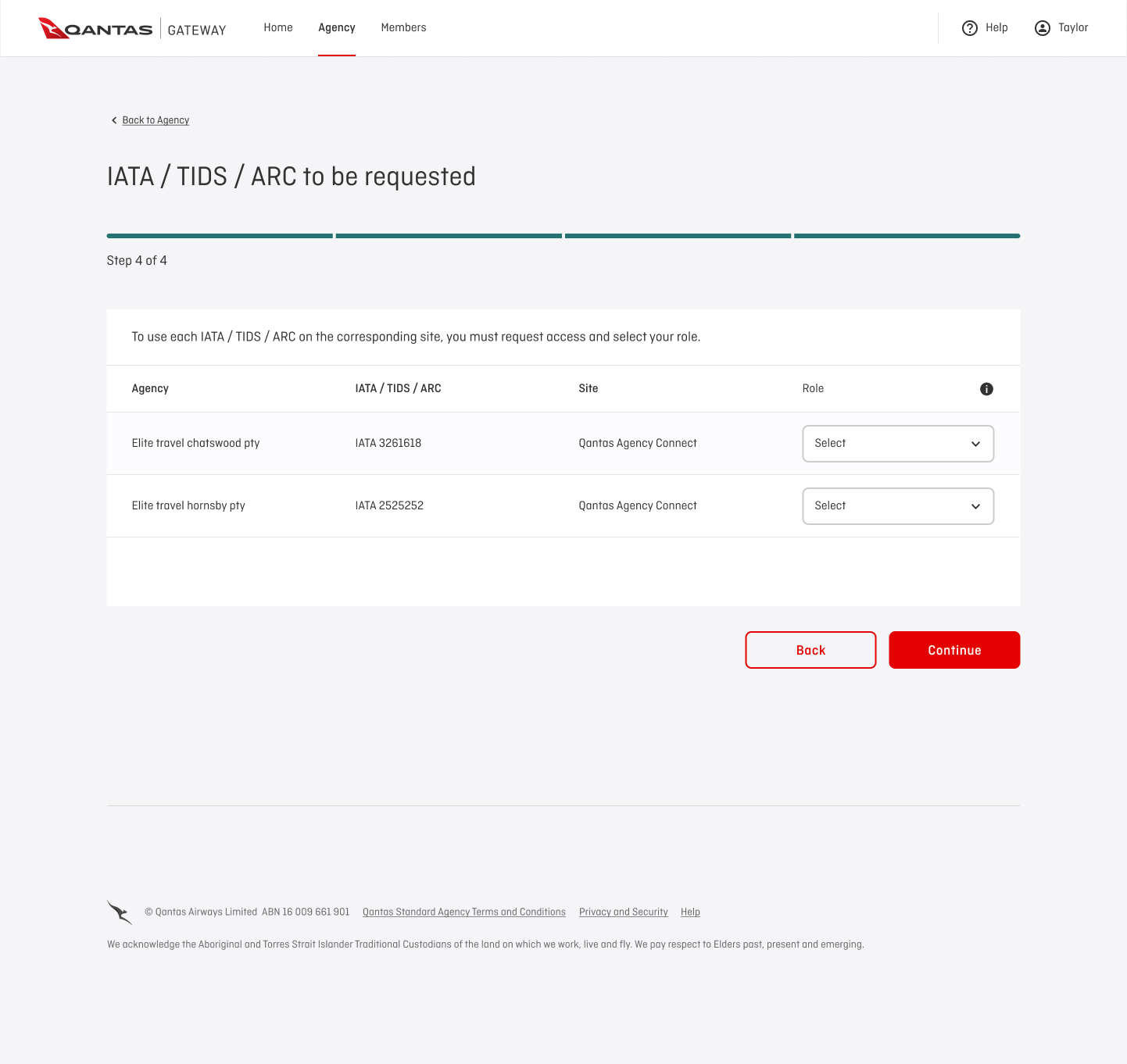Click the Role column header
This screenshot has height=1064, width=1127.
click(813, 388)
